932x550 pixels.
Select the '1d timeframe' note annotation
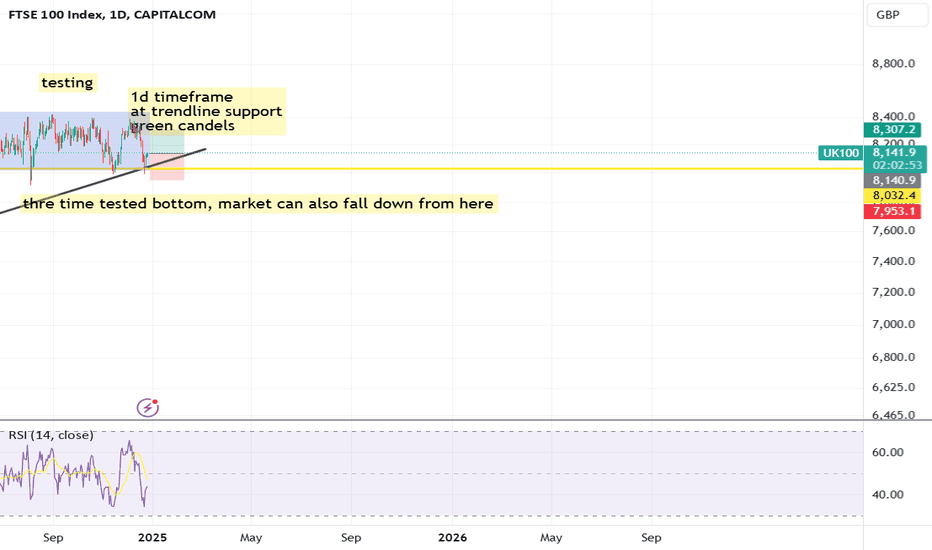[x=207, y=111]
